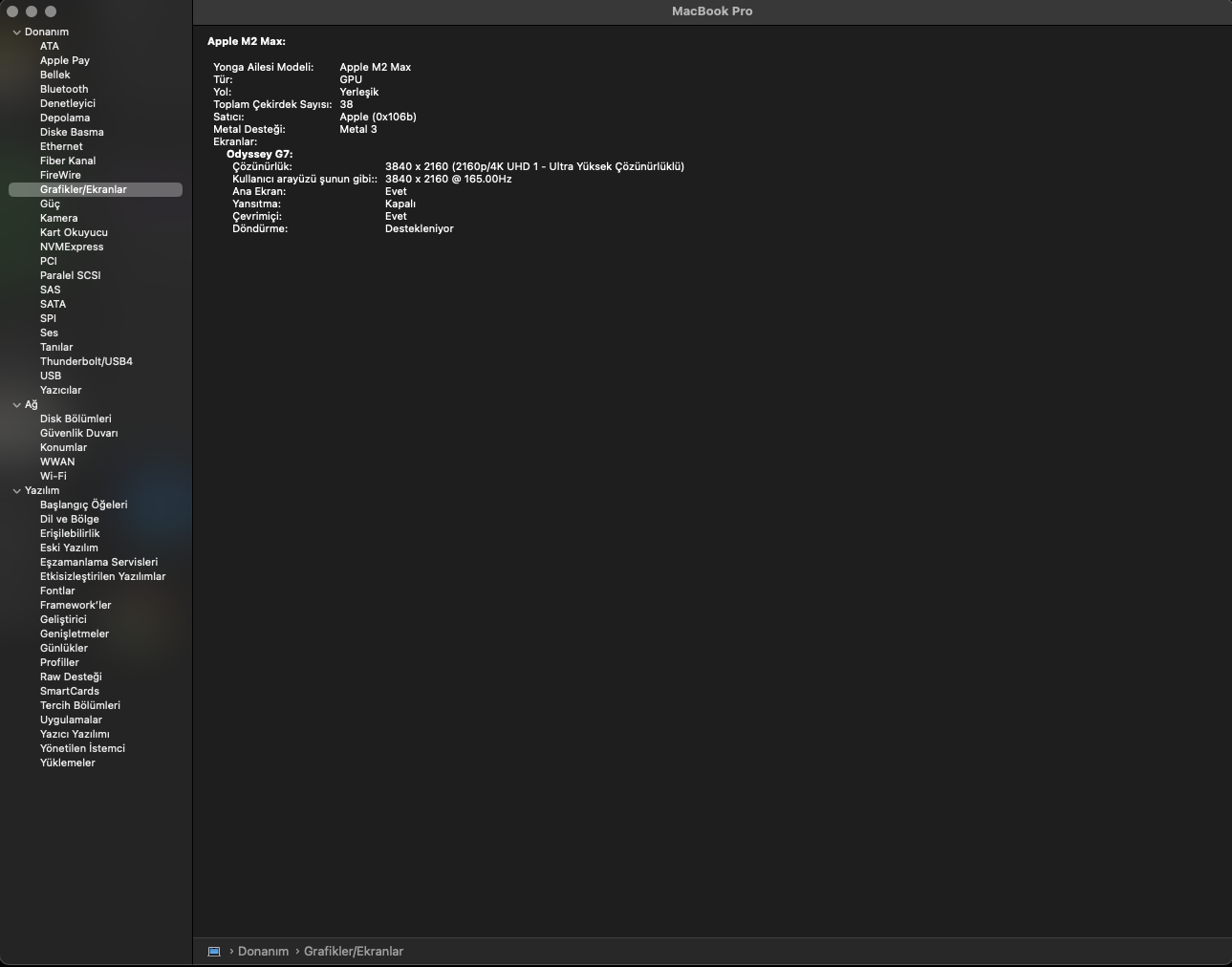
Task: Click the Apple (0x106b) vendor value
Action: pyautogui.click(x=378, y=117)
